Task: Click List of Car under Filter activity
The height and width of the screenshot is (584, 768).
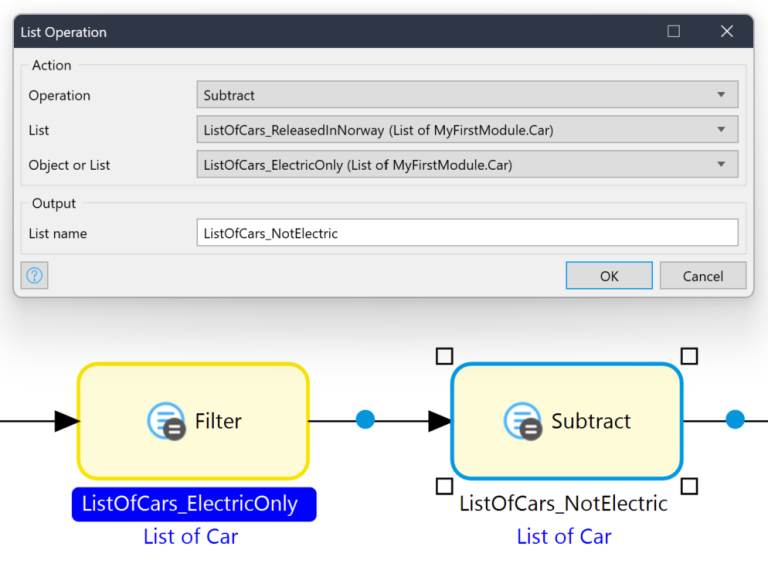Action: click(191, 536)
